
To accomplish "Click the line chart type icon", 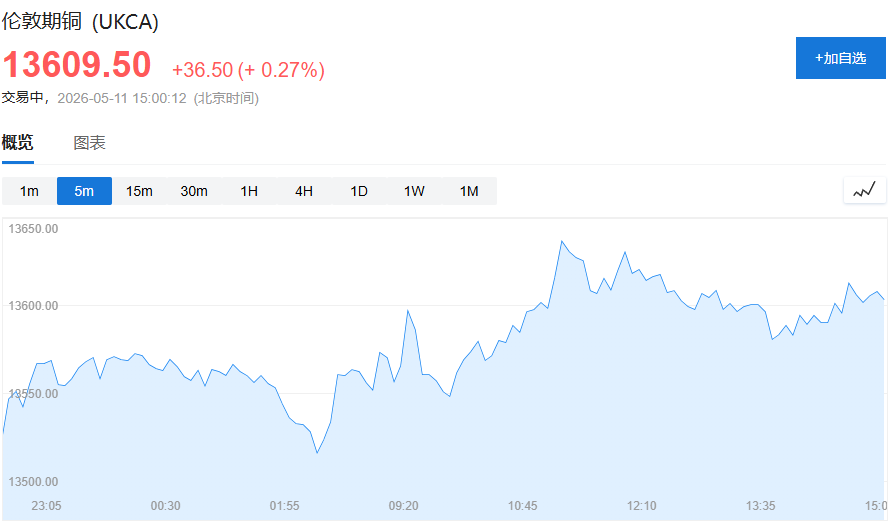I will (x=864, y=190).
